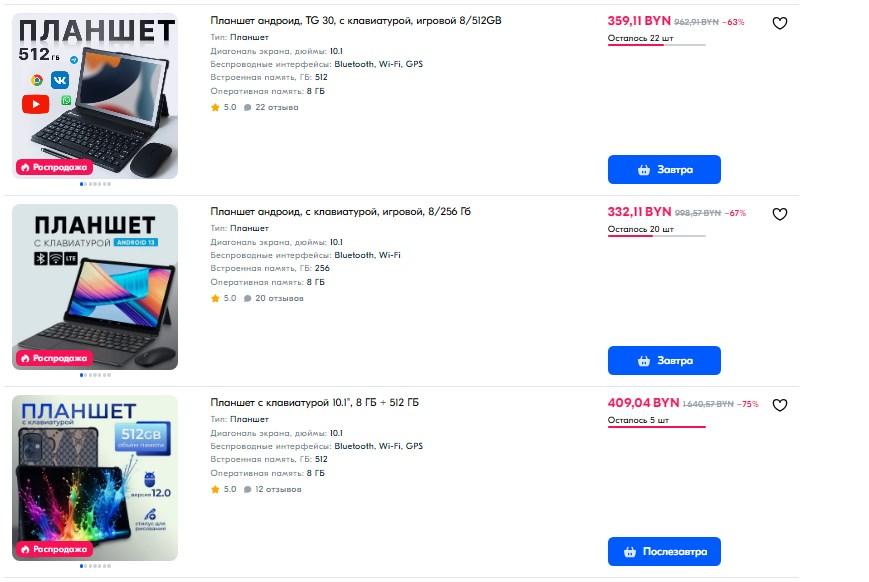Add TG 30 tablet to cart for Завтра

tap(664, 169)
